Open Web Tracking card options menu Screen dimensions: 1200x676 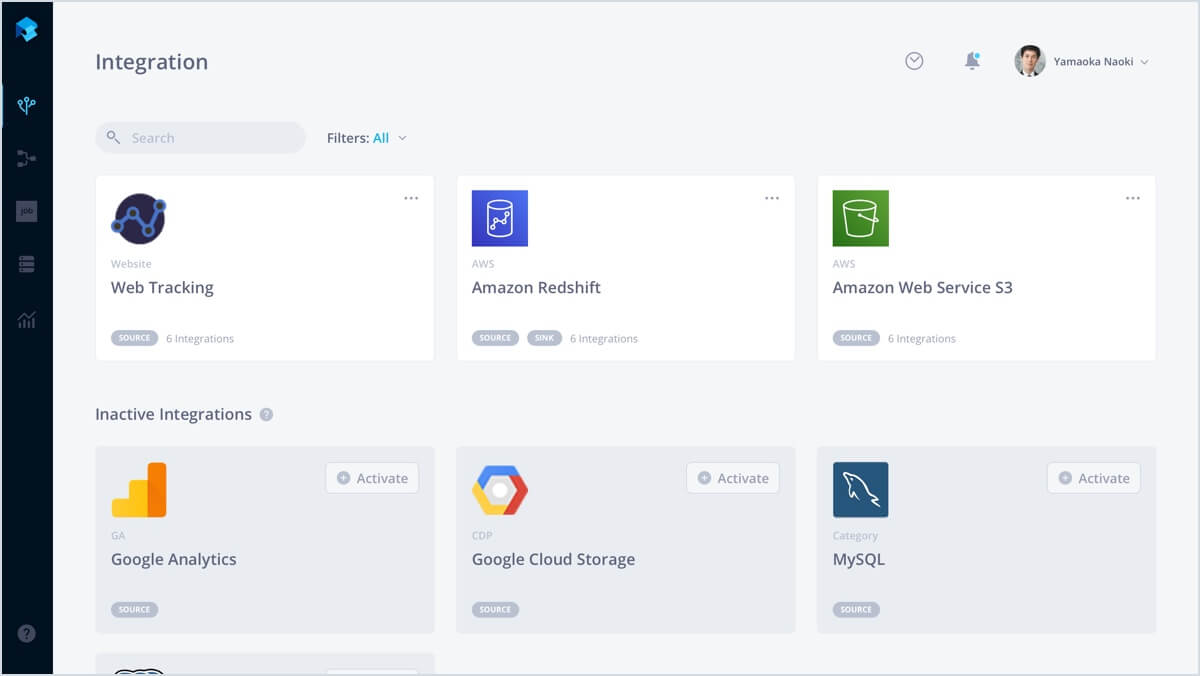click(411, 198)
